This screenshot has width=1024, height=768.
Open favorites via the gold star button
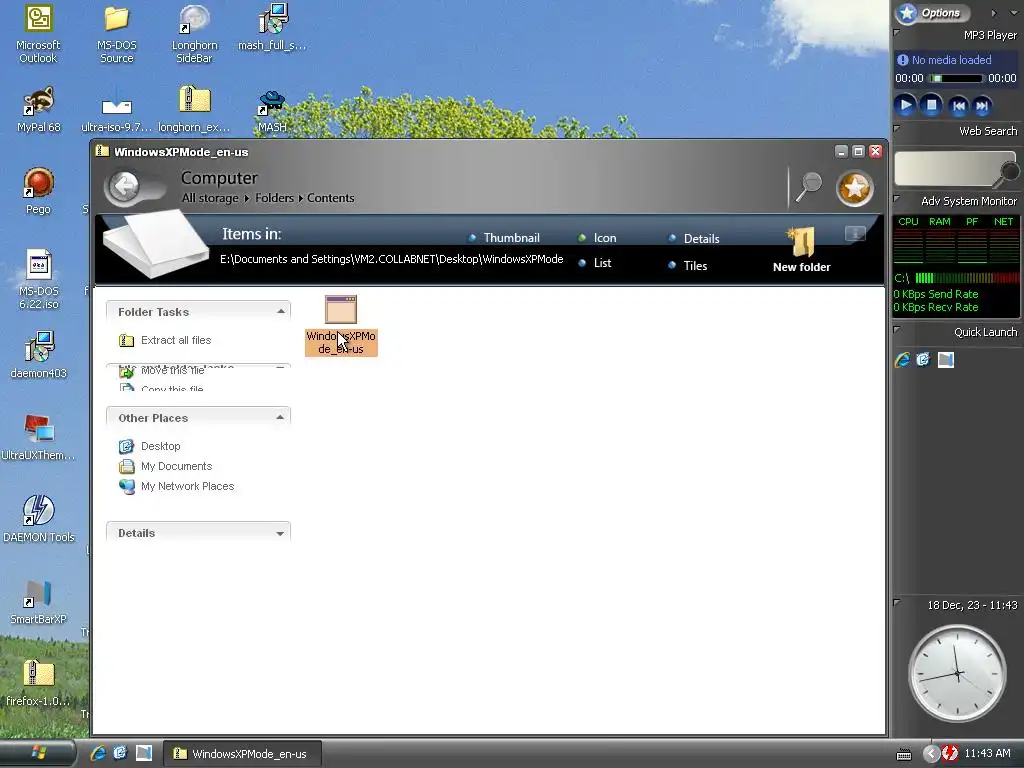[x=855, y=189]
